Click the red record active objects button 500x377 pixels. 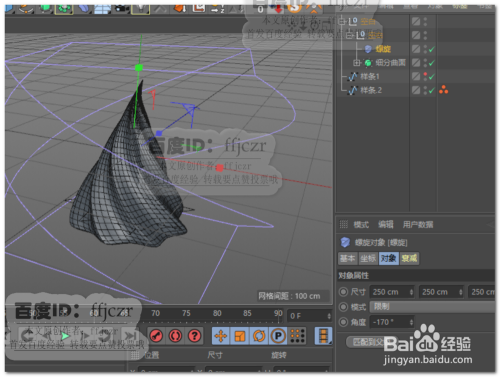[156, 336]
